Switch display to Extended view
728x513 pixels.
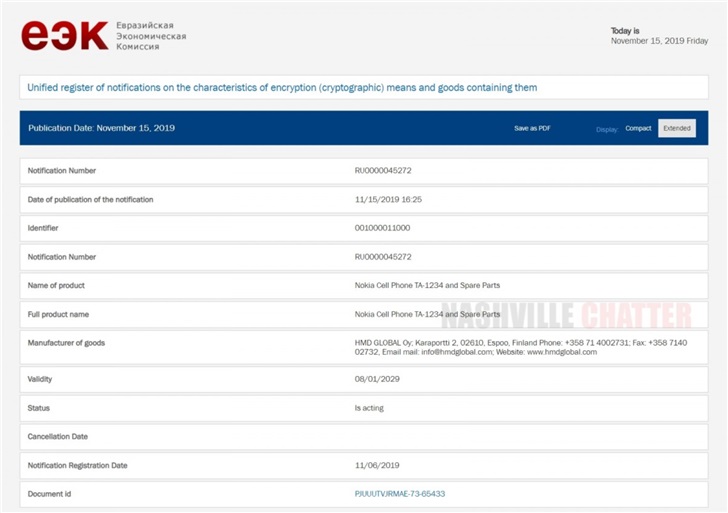pos(677,128)
